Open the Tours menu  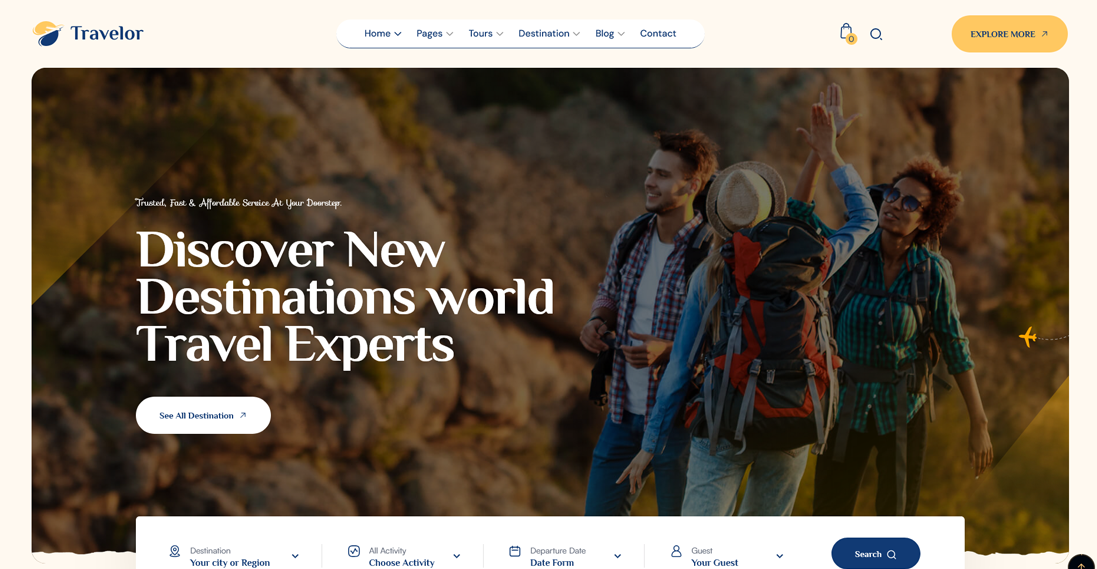click(486, 34)
